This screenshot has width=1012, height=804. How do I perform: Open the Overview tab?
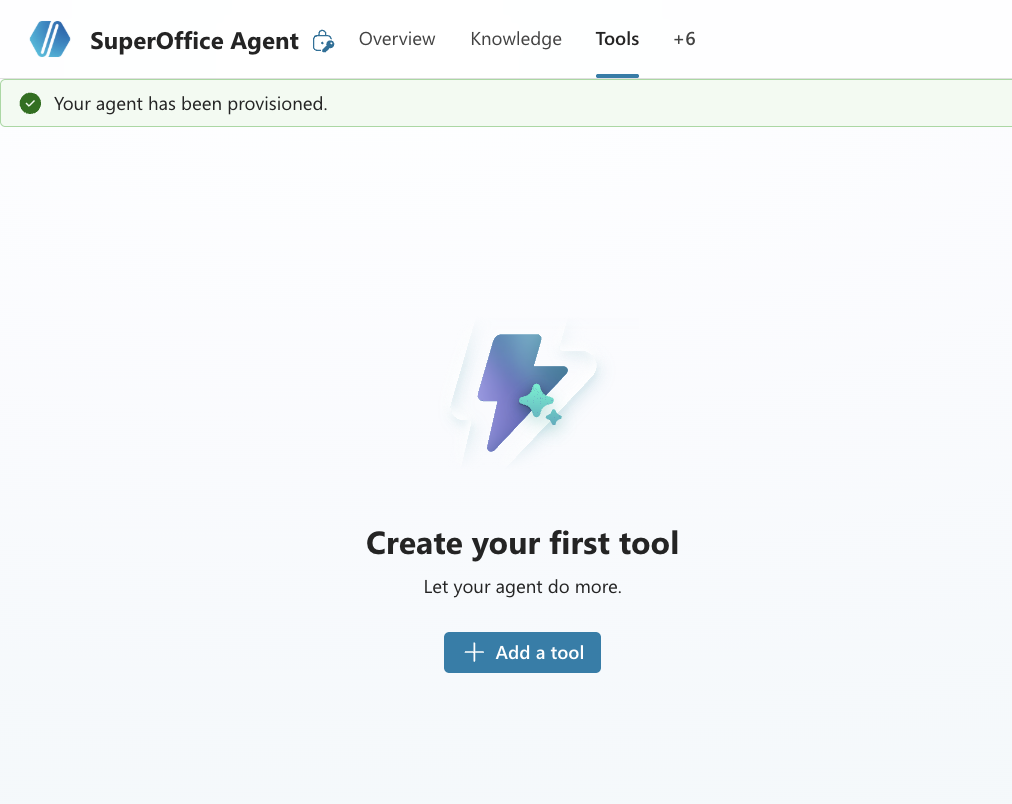click(x=397, y=39)
